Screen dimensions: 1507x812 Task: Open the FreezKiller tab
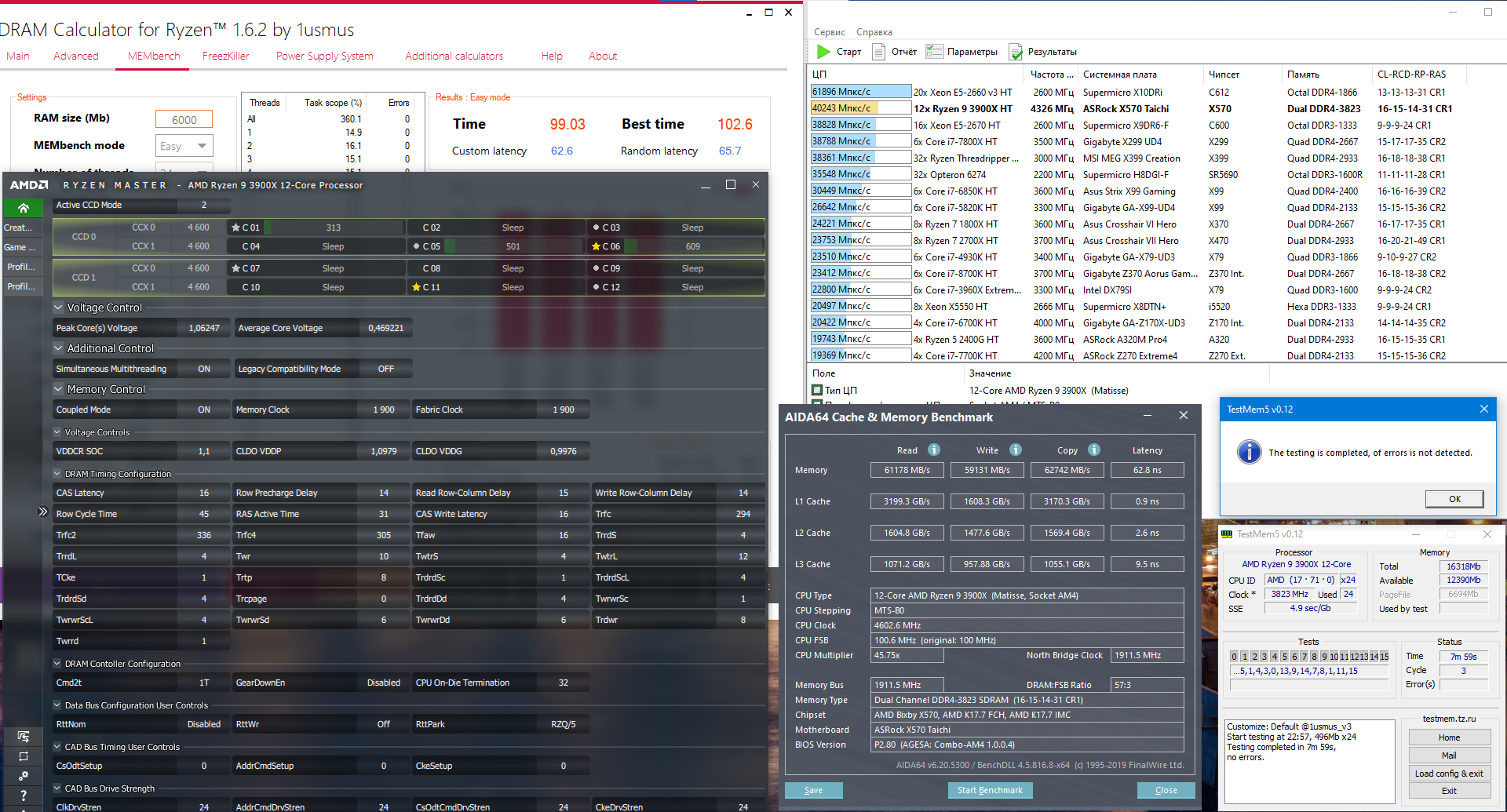tap(226, 56)
